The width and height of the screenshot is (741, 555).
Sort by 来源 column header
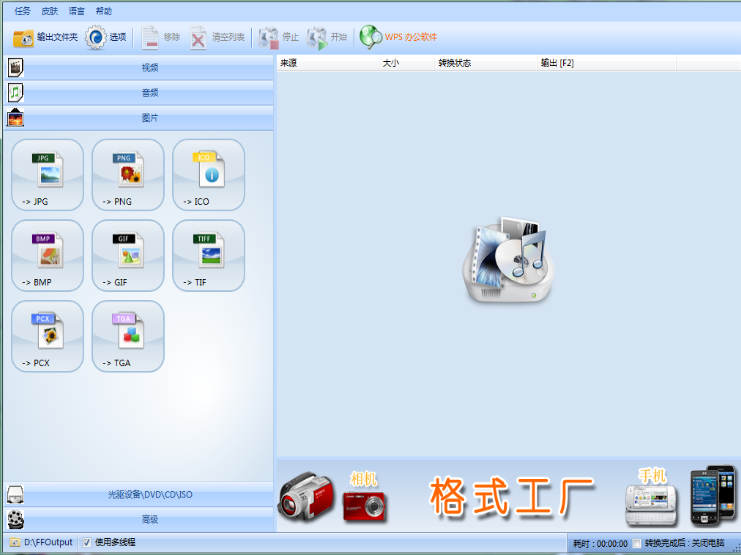point(327,63)
